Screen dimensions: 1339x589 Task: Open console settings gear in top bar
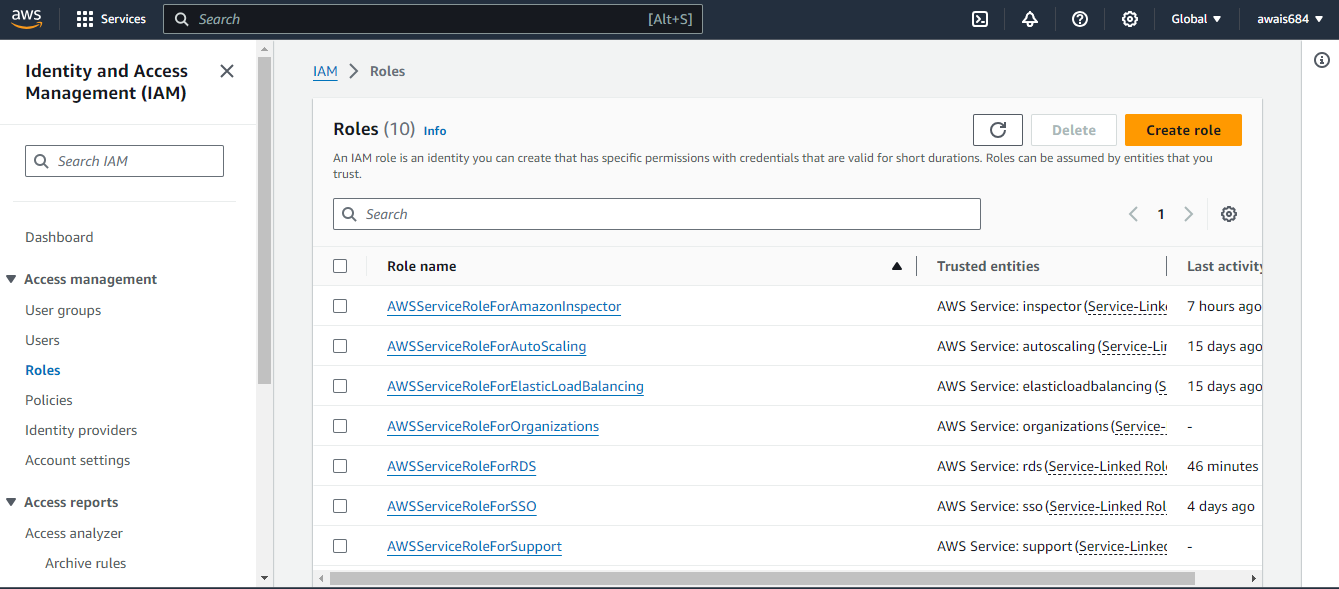point(1130,19)
